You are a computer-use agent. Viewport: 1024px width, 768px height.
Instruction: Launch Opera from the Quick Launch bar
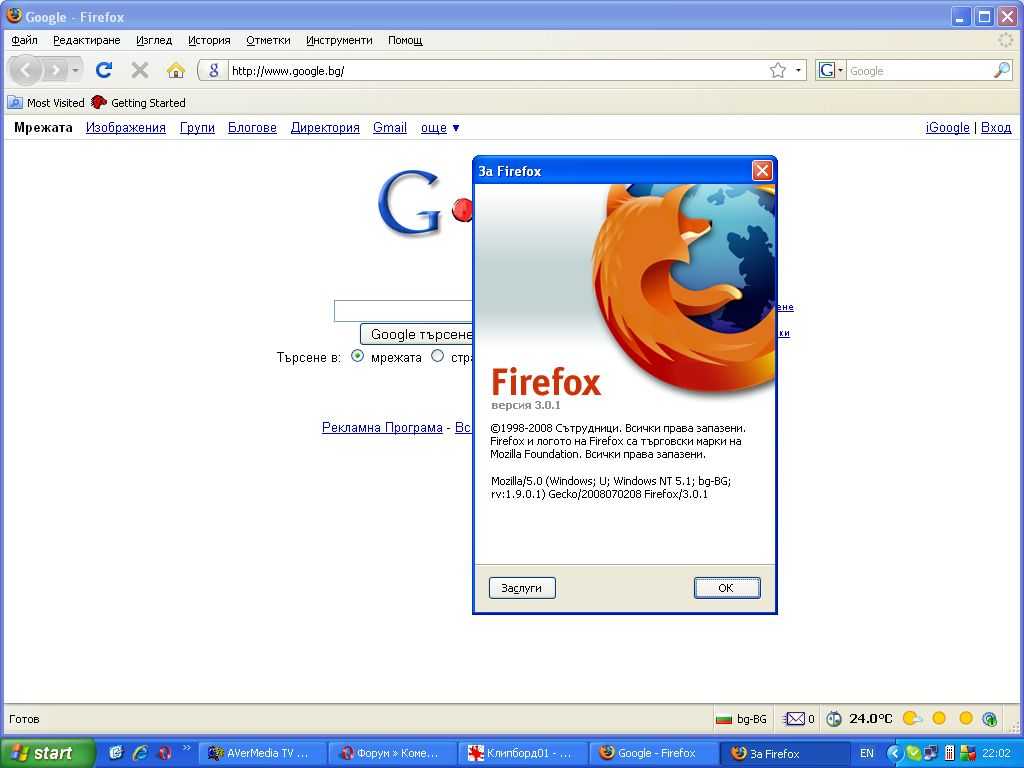(165, 753)
